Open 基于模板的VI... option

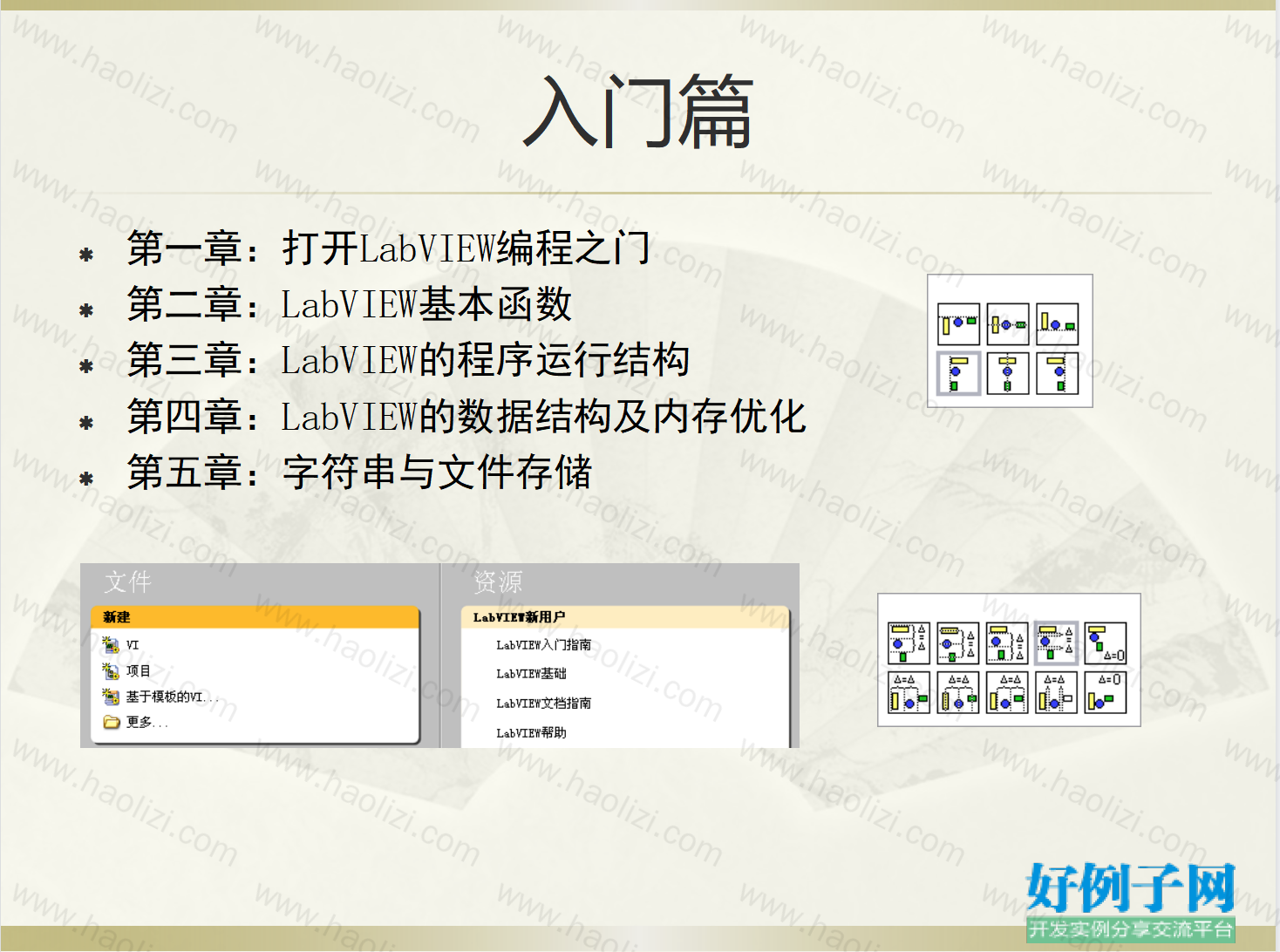pos(160,697)
